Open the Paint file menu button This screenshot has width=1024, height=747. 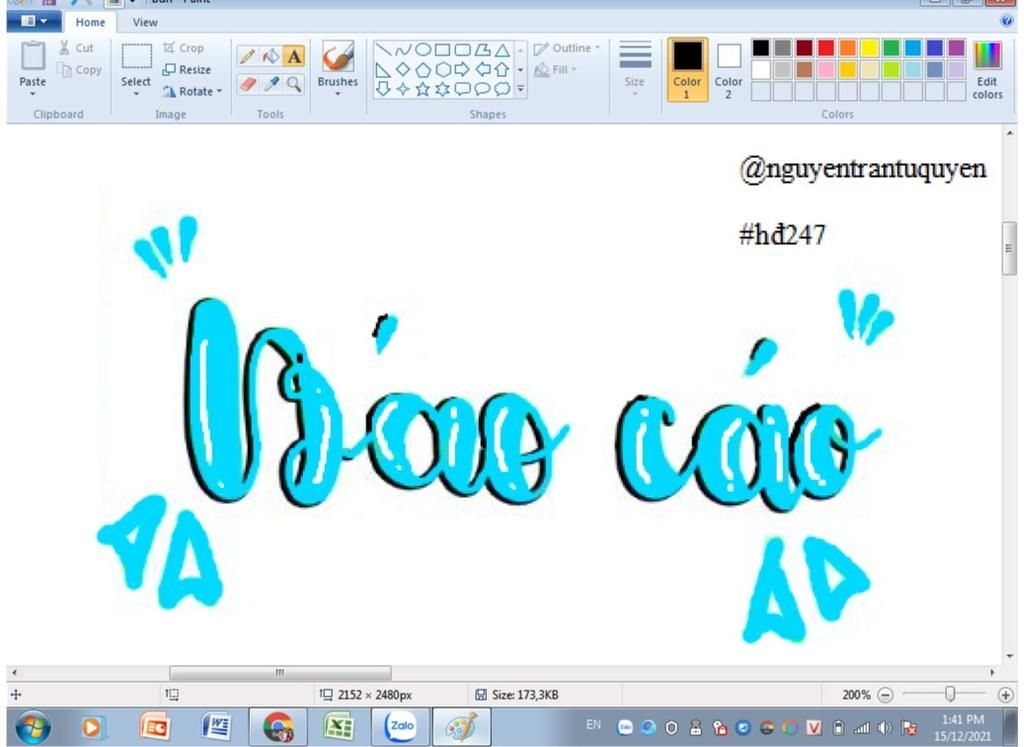34,22
